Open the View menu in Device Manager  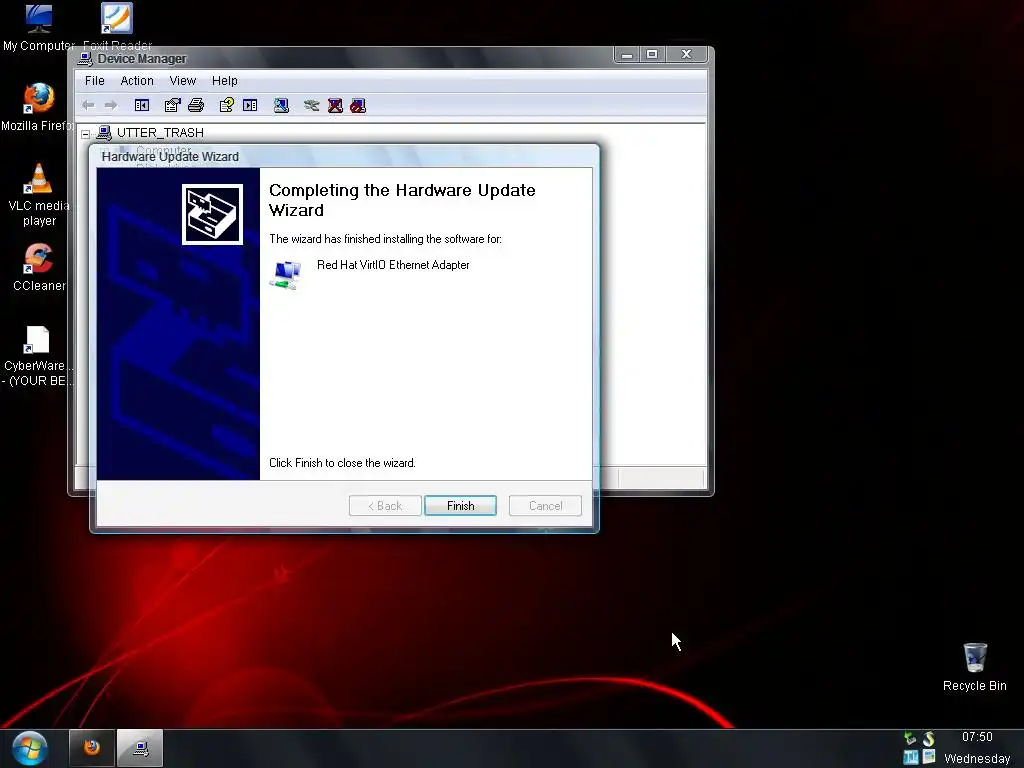(183, 80)
